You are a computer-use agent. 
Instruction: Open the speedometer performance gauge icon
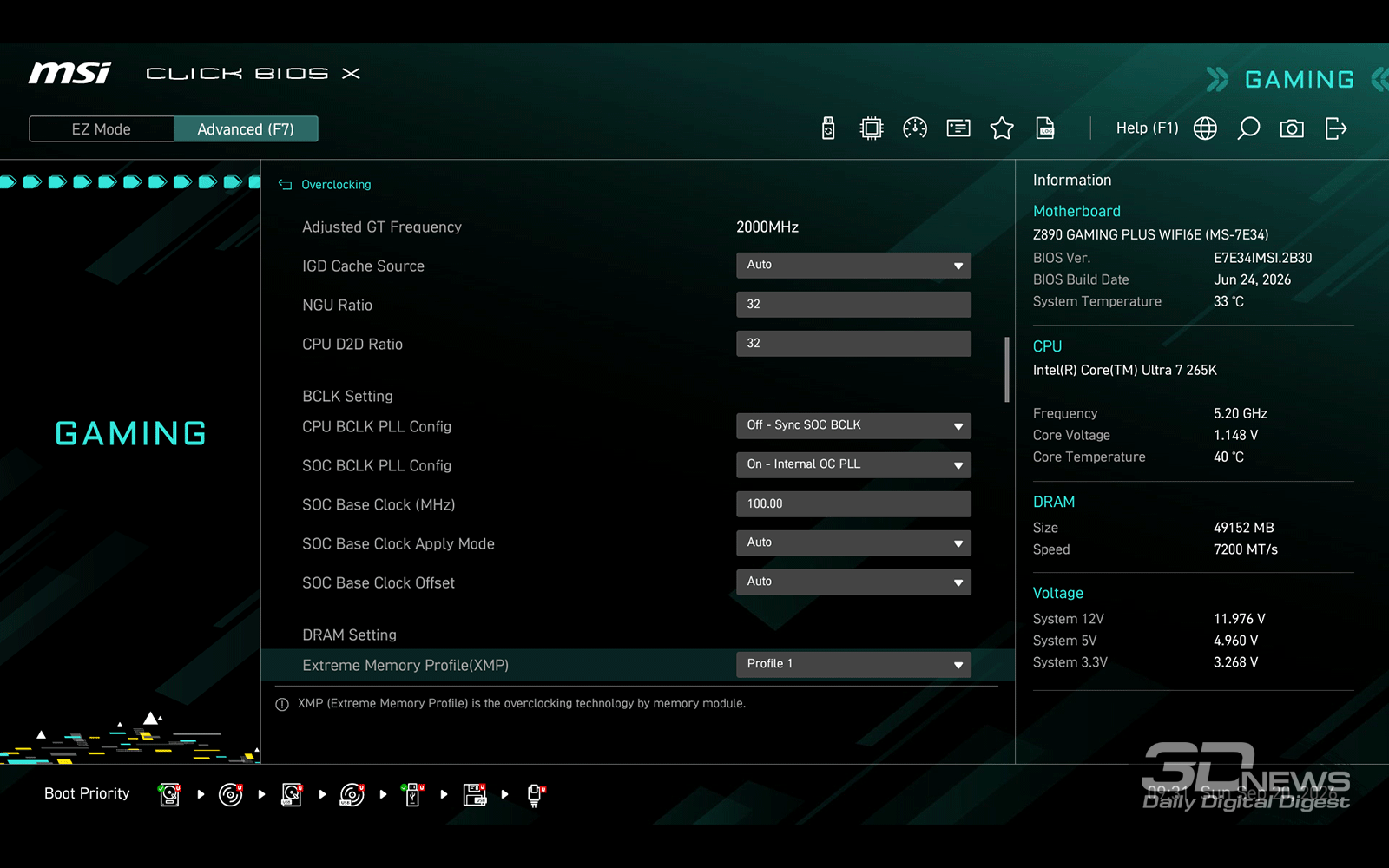click(x=915, y=128)
